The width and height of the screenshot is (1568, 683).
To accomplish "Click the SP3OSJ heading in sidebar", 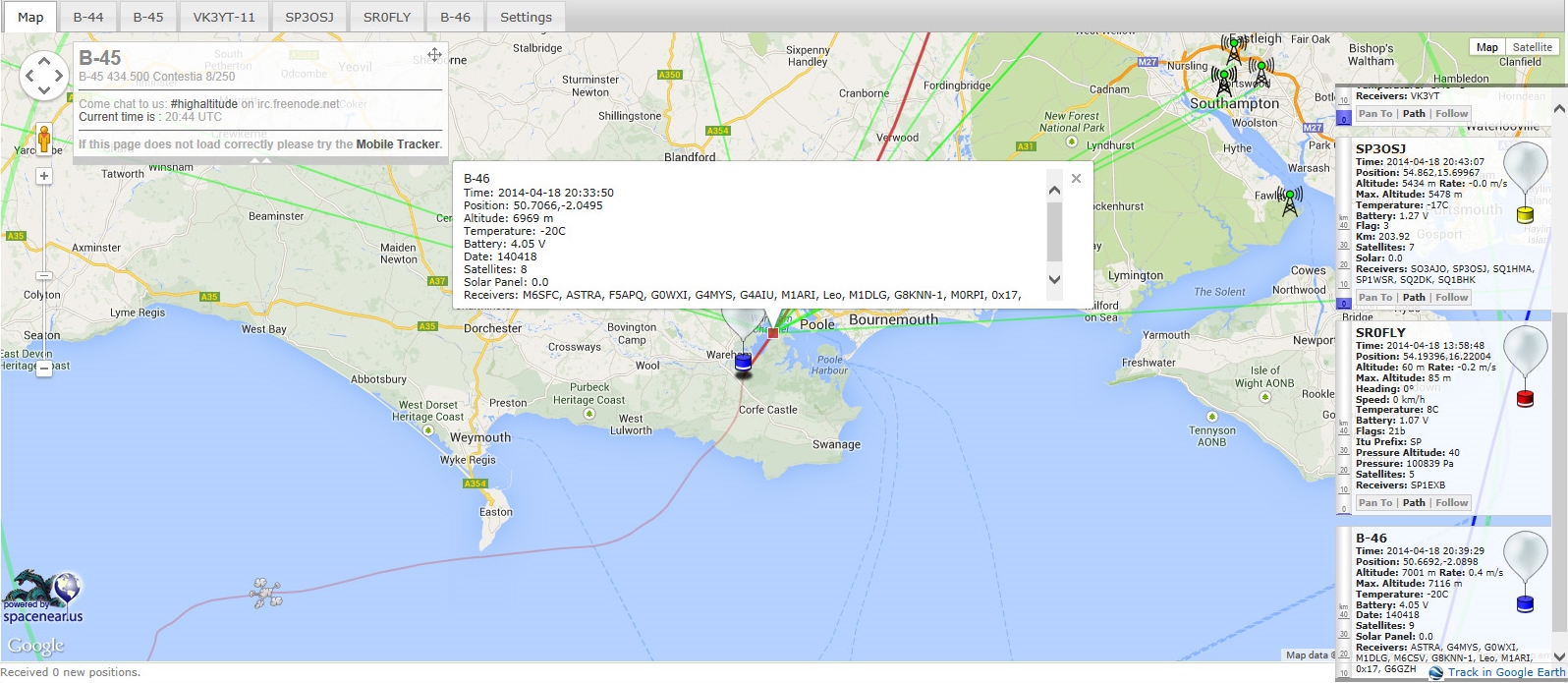I will [x=1380, y=148].
